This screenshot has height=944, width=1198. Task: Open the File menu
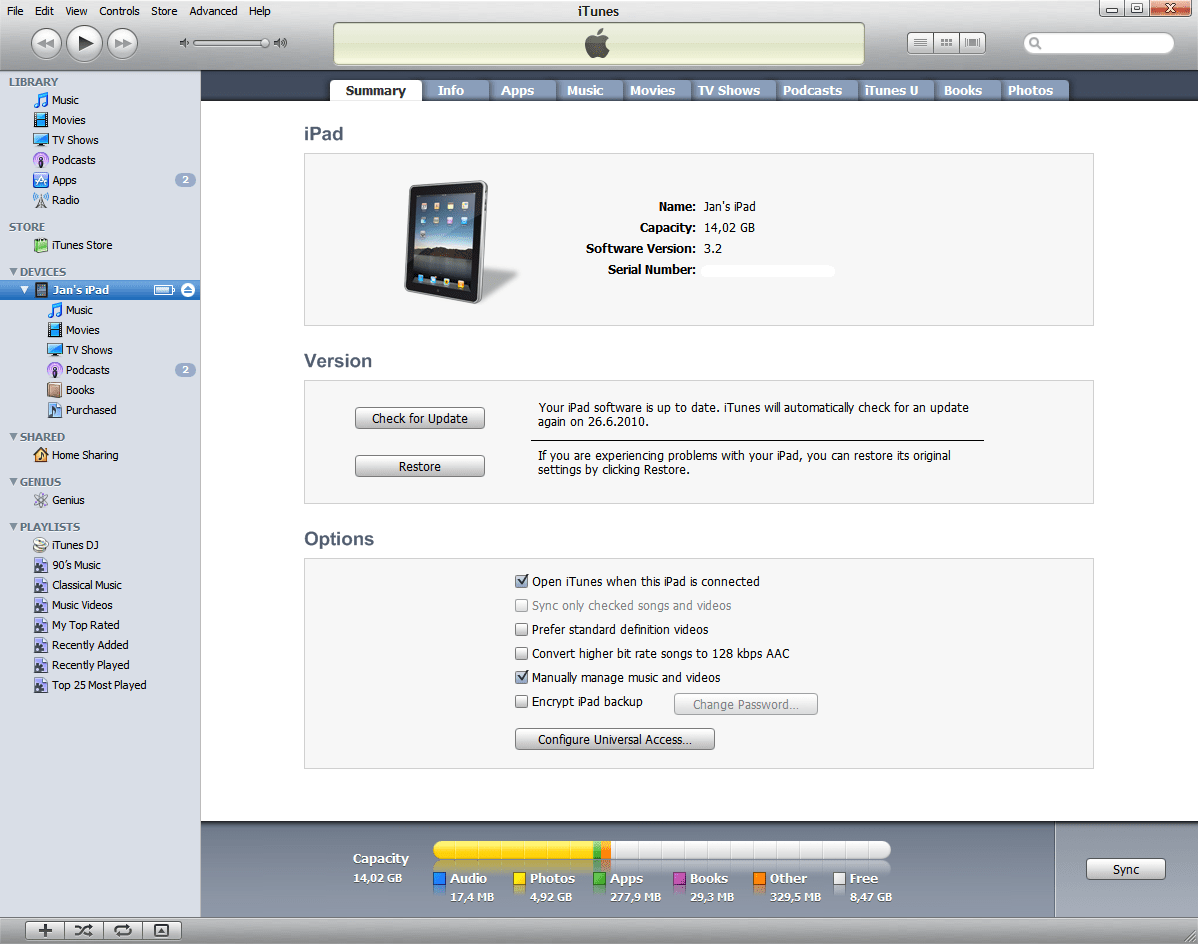15,11
